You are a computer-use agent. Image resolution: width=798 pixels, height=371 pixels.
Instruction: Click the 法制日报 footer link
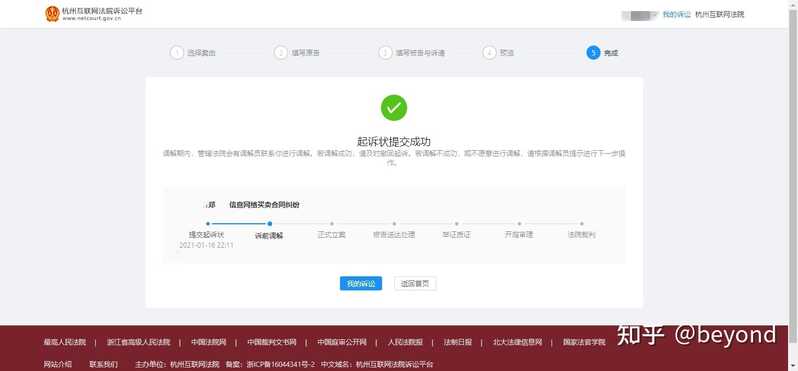pyautogui.click(x=458, y=342)
